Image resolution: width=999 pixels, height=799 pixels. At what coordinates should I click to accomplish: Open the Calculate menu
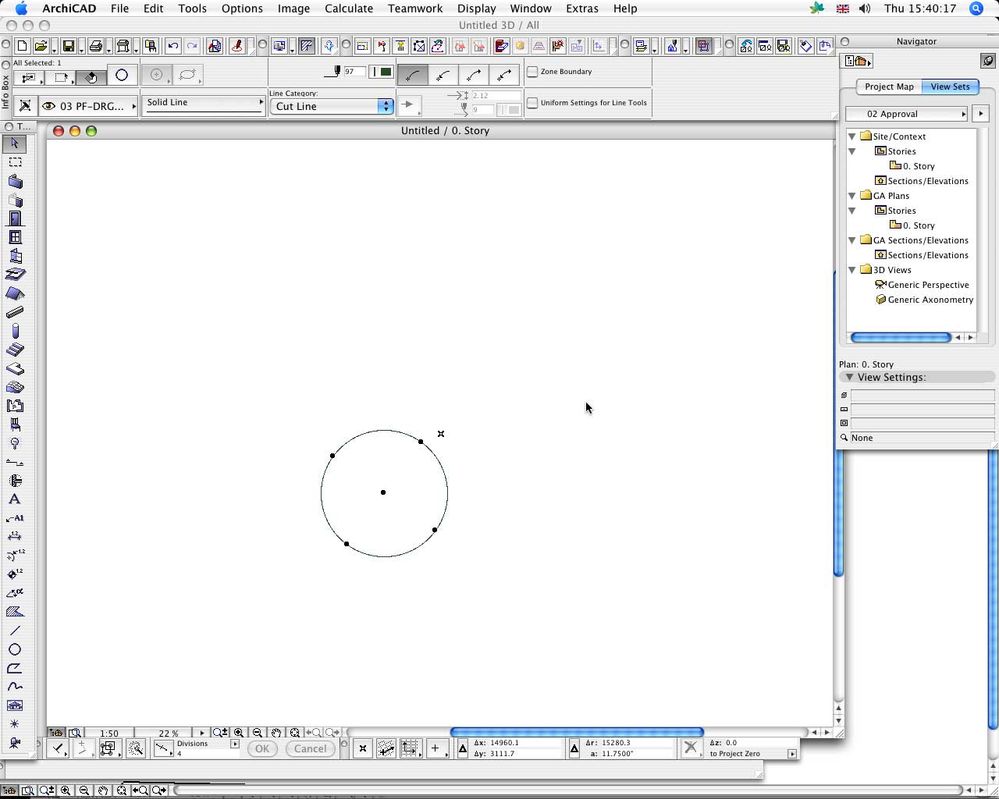tap(349, 8)
